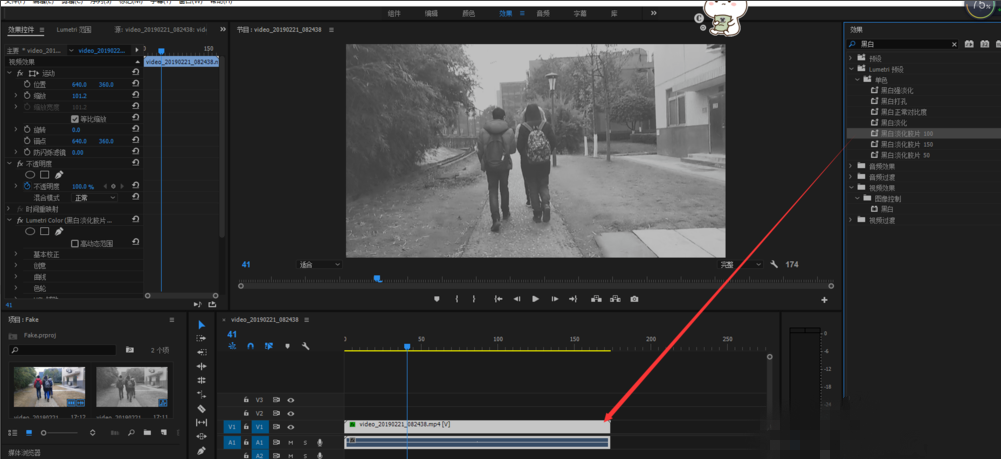This screenshot has height=459, width=1001.
Task: Click the Selection arrow tool
Action: (201, 325)
